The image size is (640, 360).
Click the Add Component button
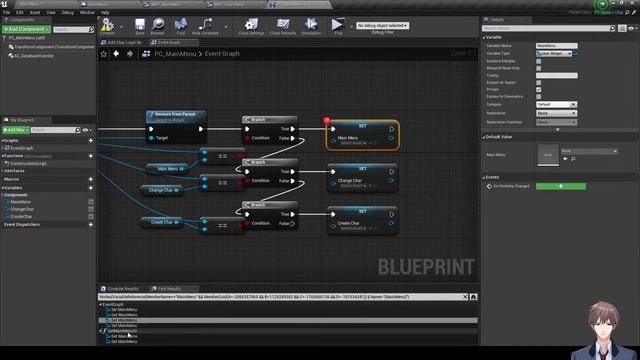point(27,29)
